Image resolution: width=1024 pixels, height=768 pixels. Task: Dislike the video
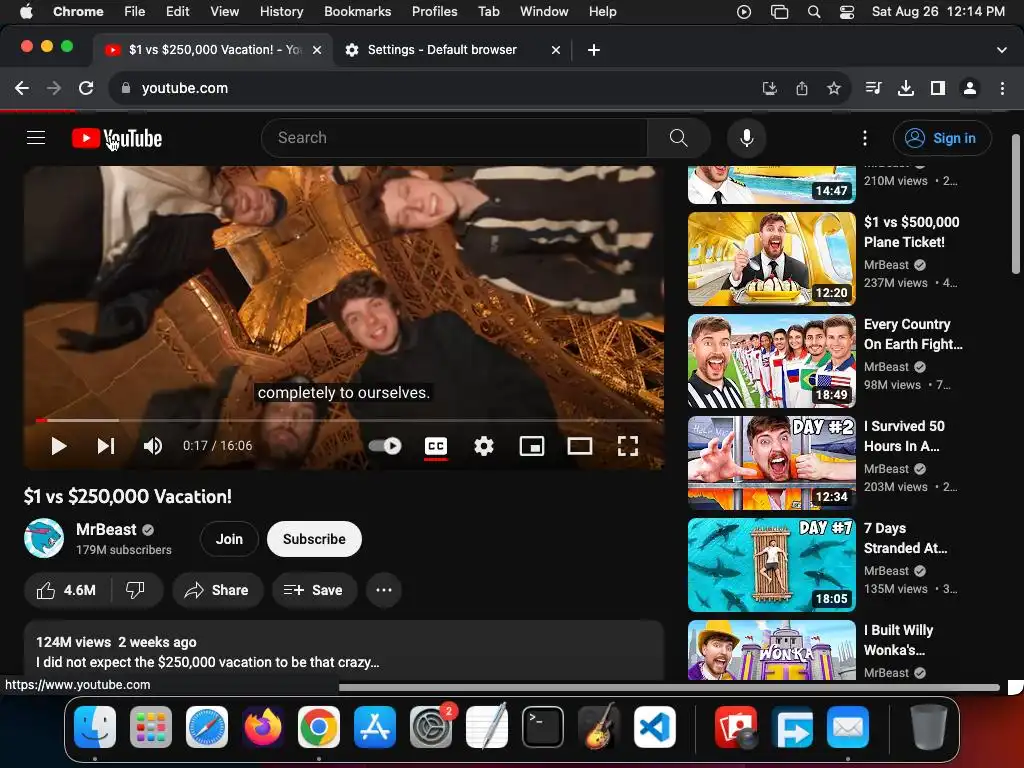point(135,590)
